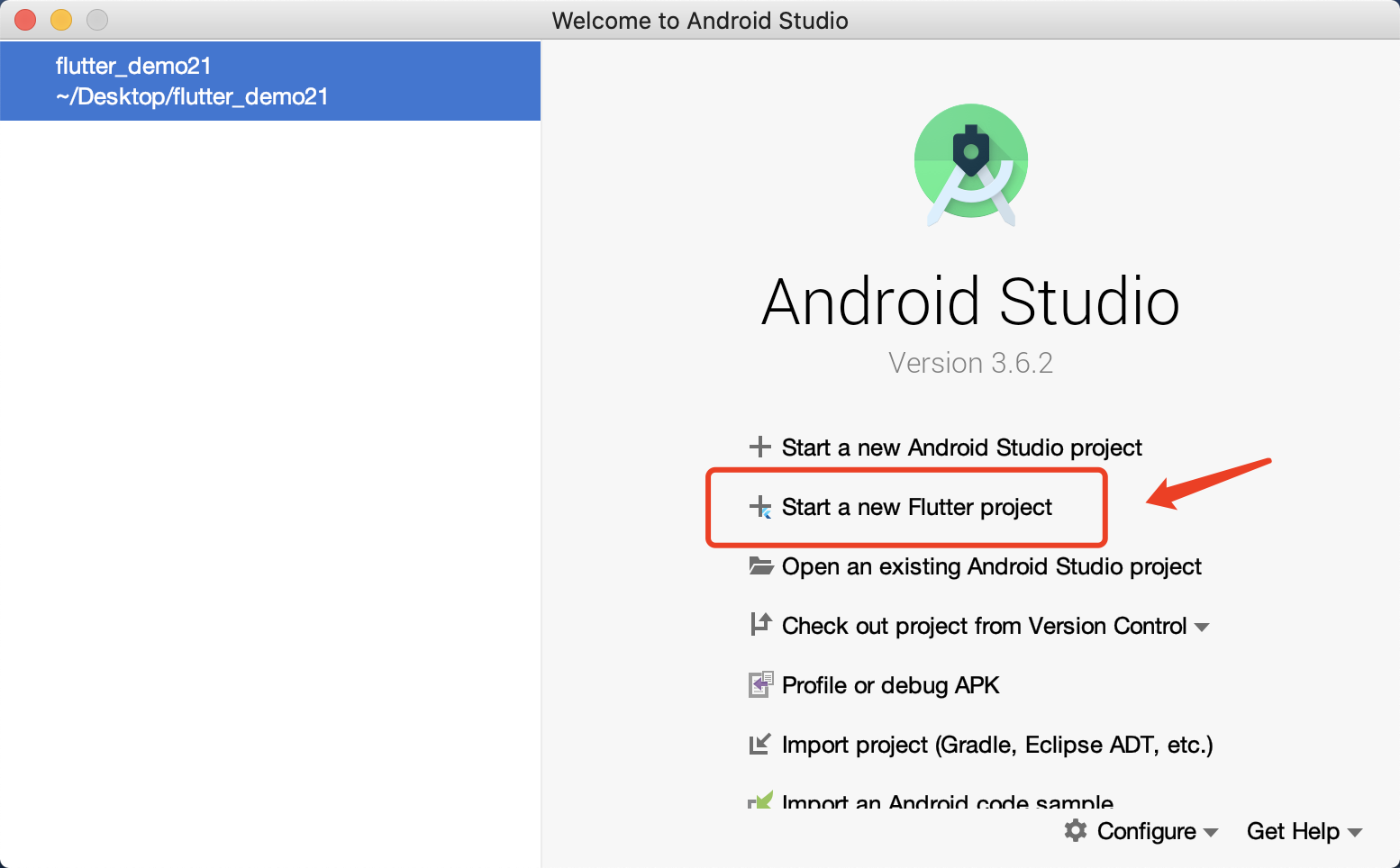This screenshot has height=868, width=1400.
Task: Open recent project flutter_demo21
Action: pyautogui.click(x=270, y=81)
